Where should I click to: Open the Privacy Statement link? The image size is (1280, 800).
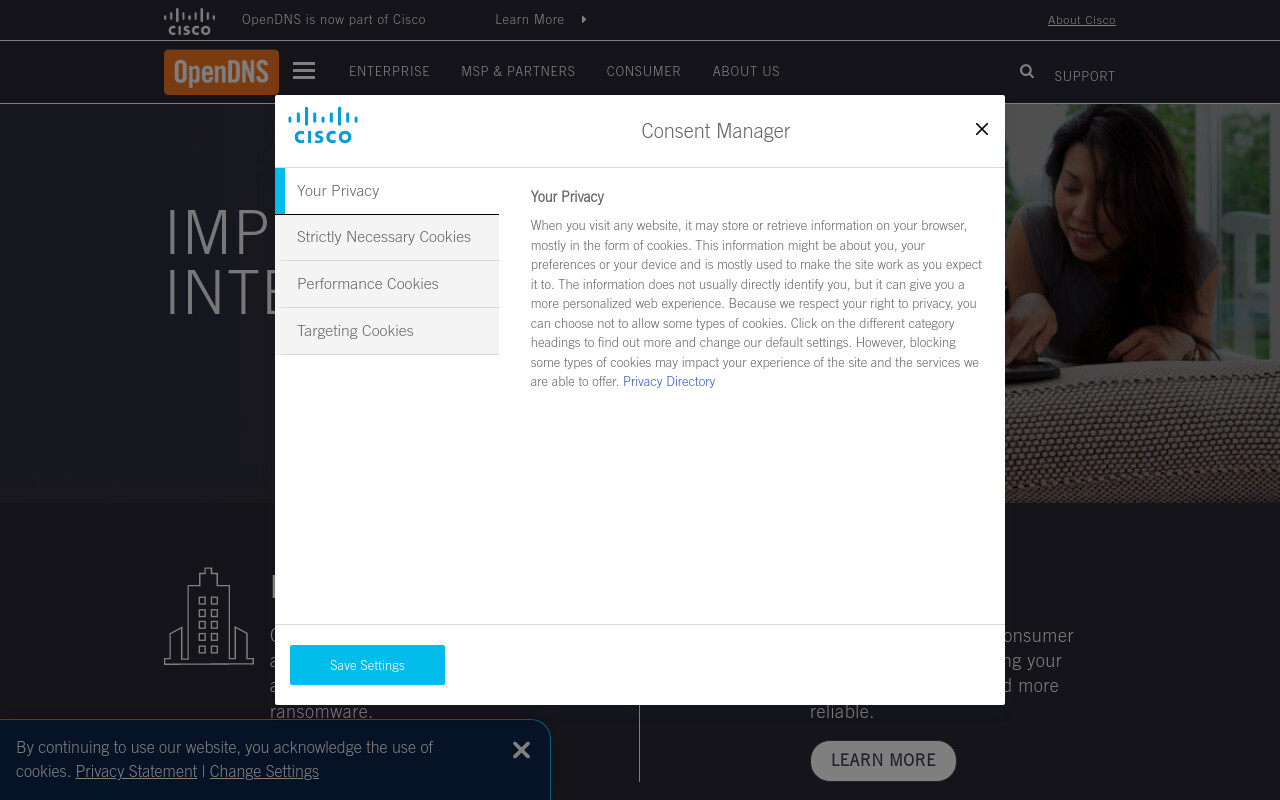tap(136, 771)
